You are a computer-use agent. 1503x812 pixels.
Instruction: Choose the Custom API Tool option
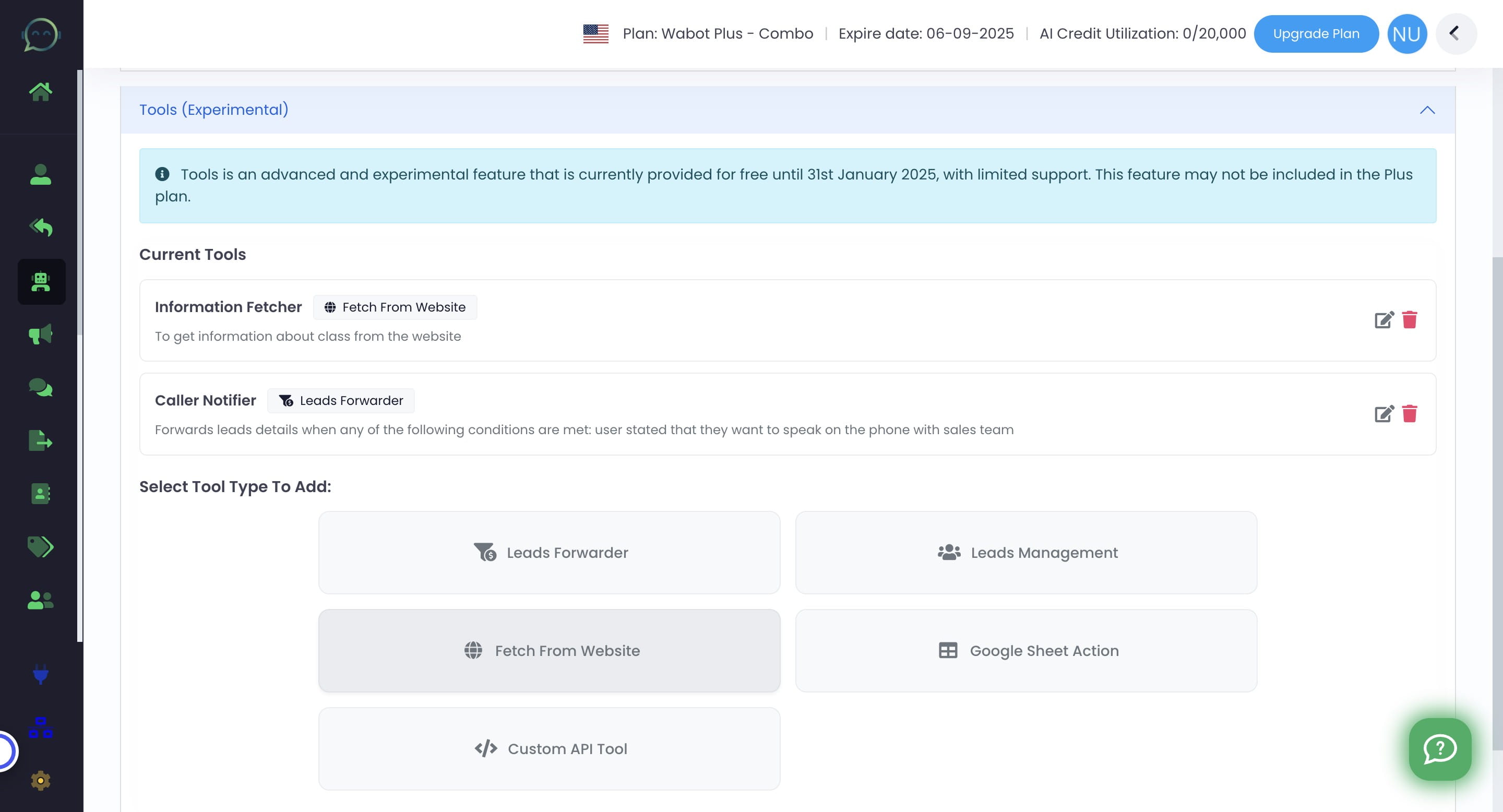[549, 748]
